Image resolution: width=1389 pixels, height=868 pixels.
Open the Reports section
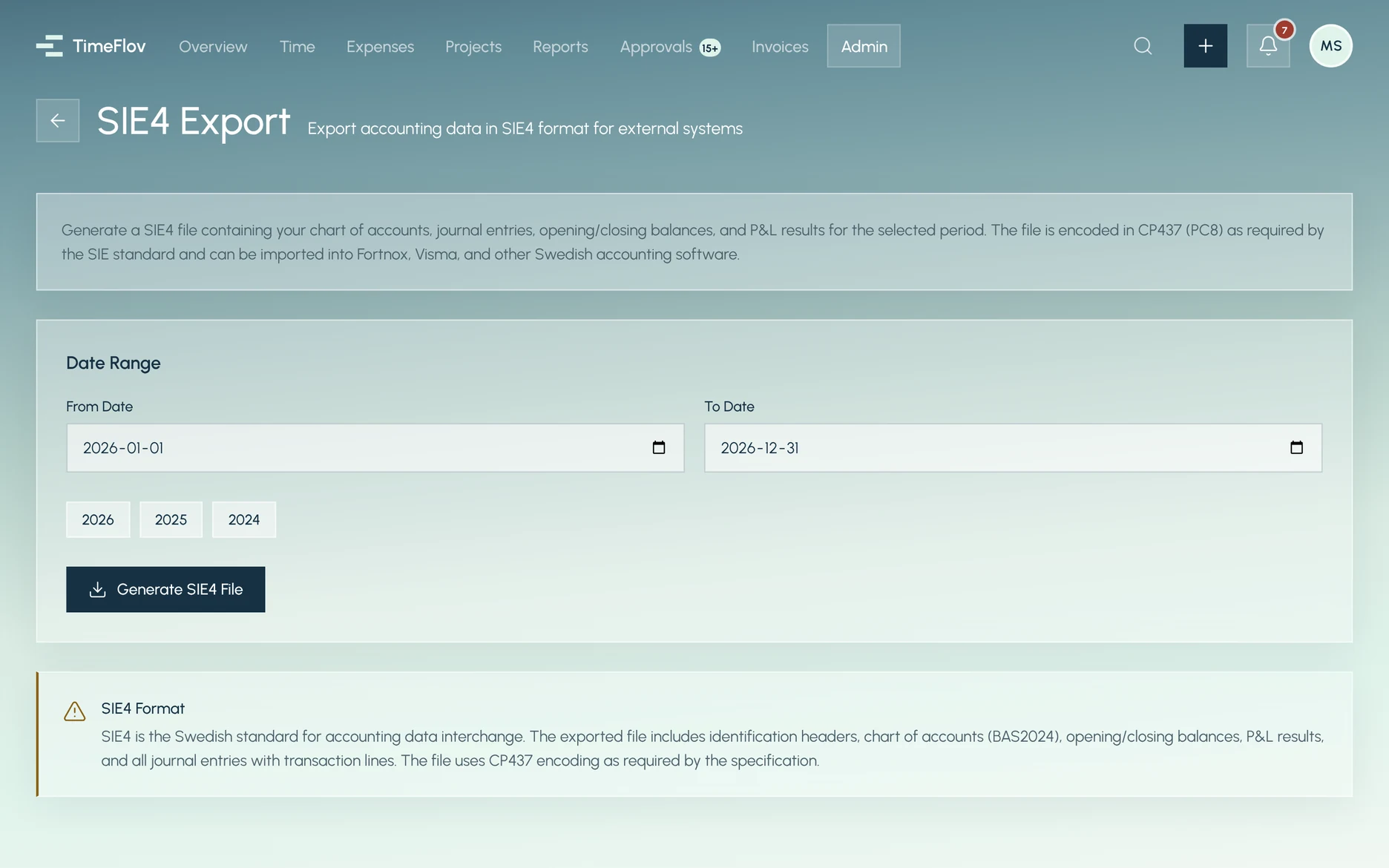coord(560,47)
